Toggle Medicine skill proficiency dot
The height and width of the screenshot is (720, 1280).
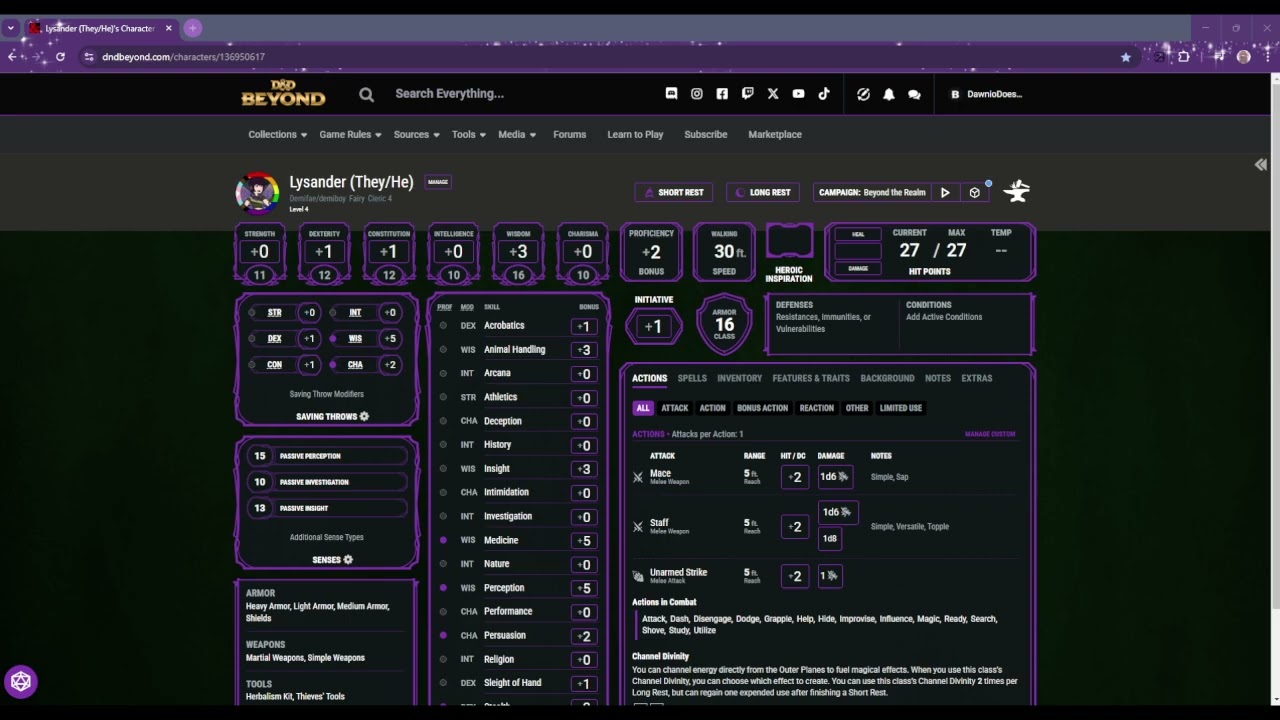coord(443,540)
